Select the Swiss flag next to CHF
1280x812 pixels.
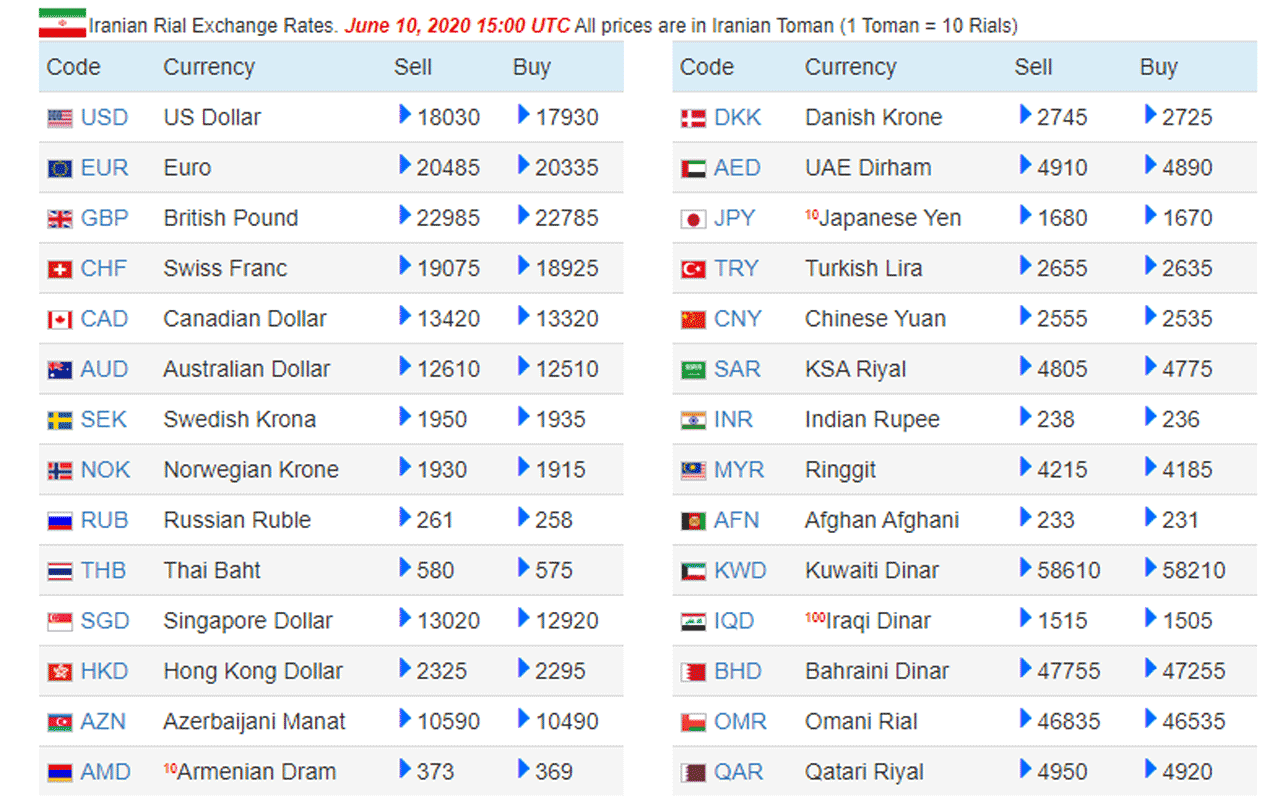[60, 270]
